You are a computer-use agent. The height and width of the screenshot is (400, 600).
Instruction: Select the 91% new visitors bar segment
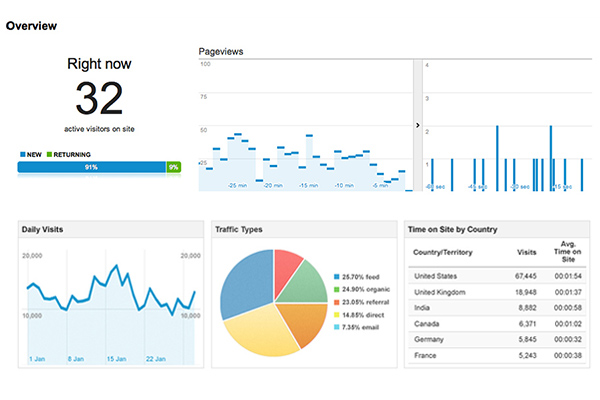(x=91, y=167)
